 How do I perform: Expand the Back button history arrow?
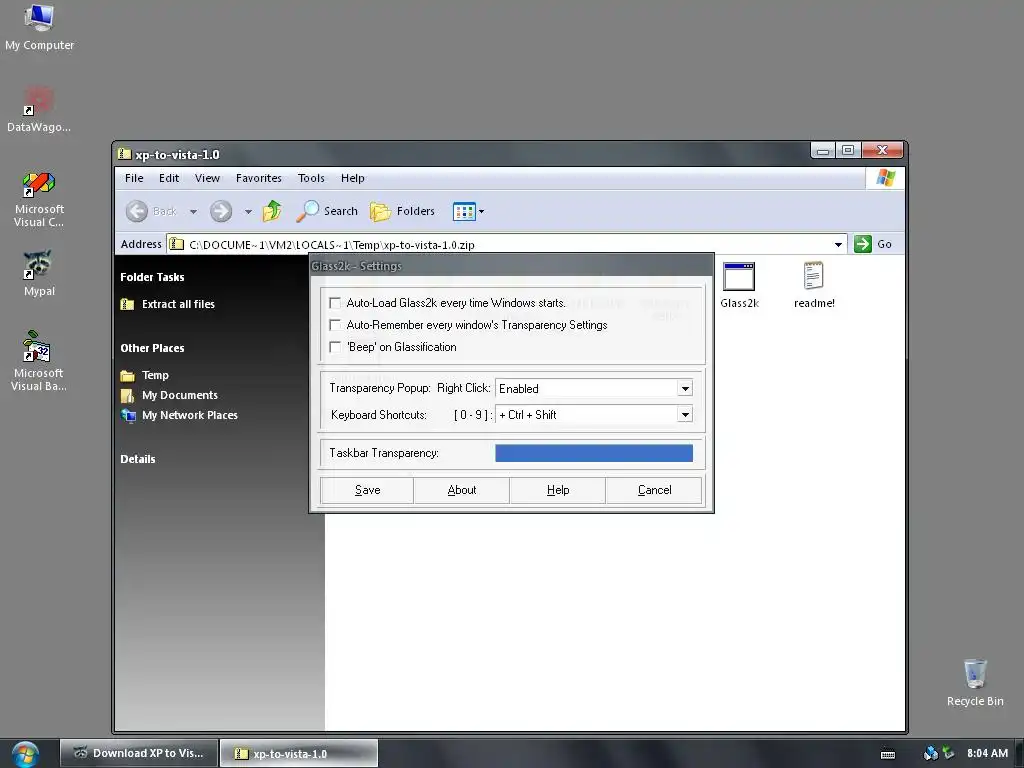193,212
